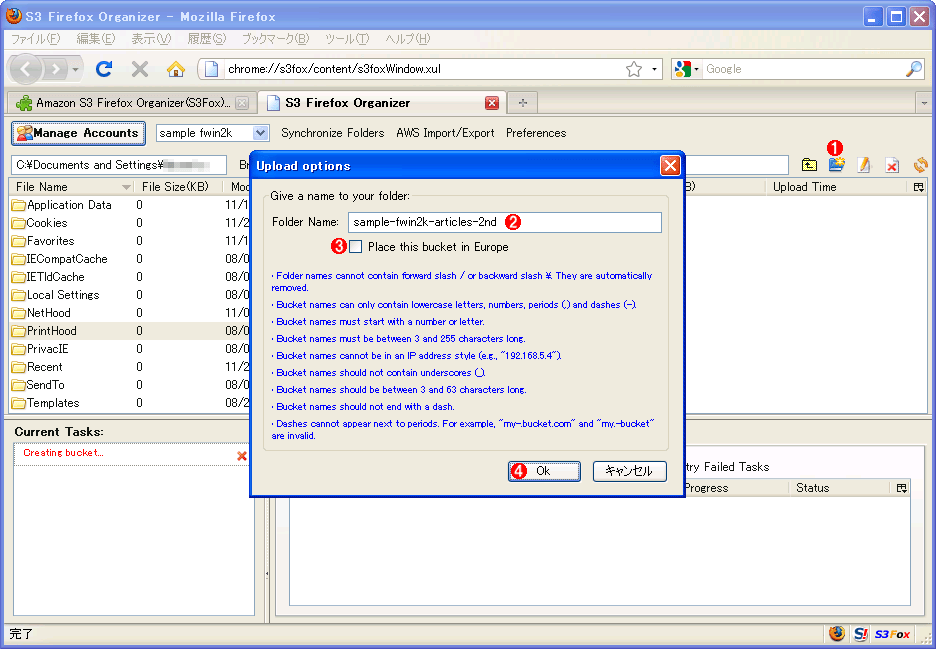The image size is (936, 649).
Task: Click the S3 up-one-folder icon
Action: click(809, 165)
